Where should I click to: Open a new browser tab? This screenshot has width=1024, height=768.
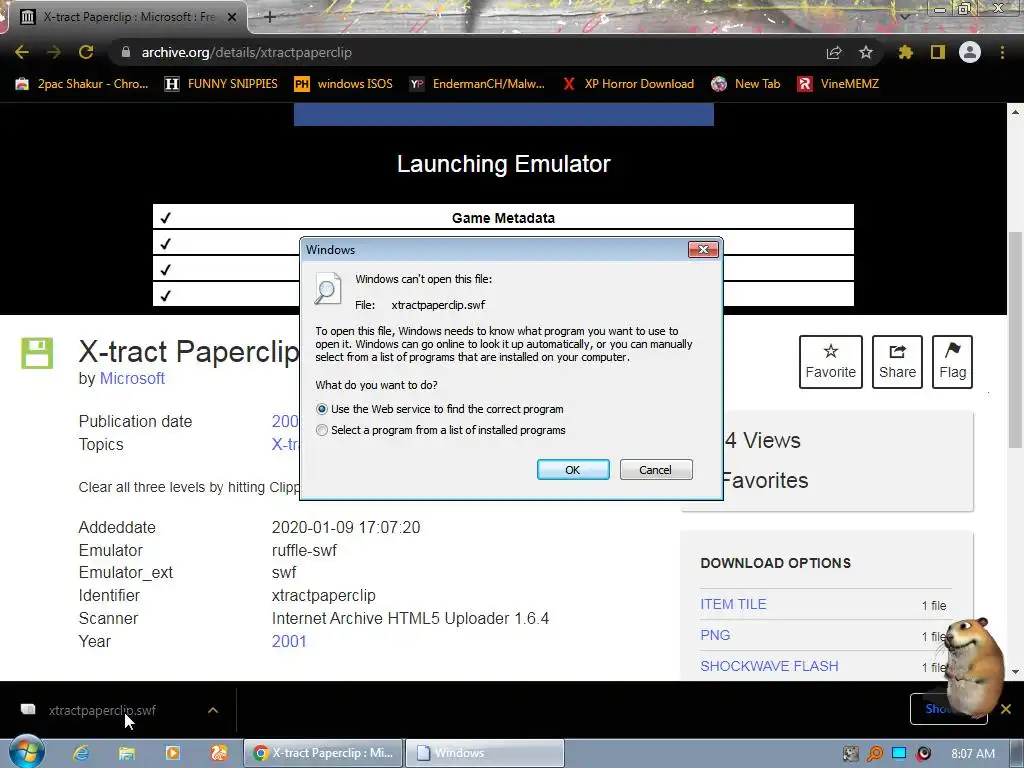click(270, 17)
